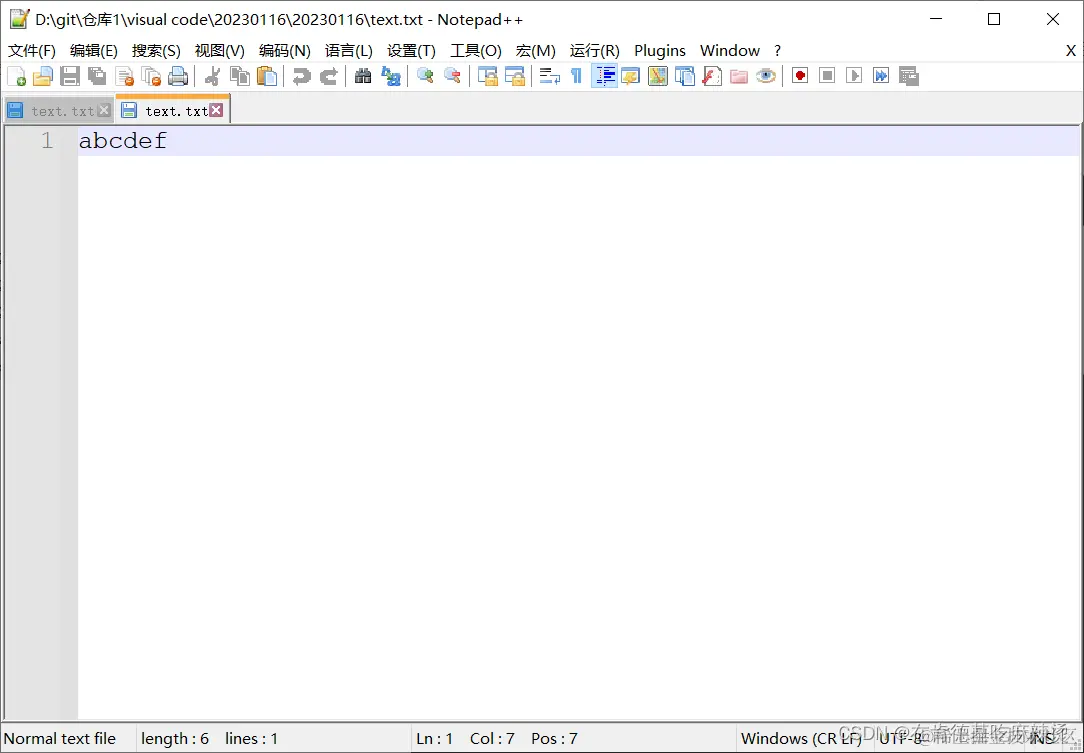Toggle file monitoring eye icon
The image size is (1084, 753).
765,76
